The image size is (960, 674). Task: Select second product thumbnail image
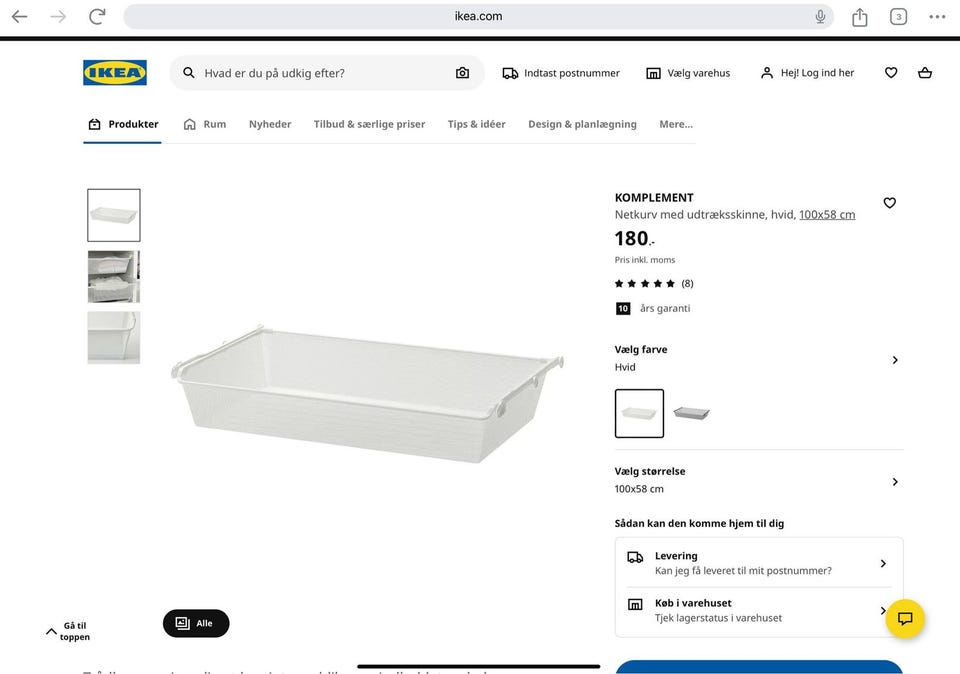(114, 276)
